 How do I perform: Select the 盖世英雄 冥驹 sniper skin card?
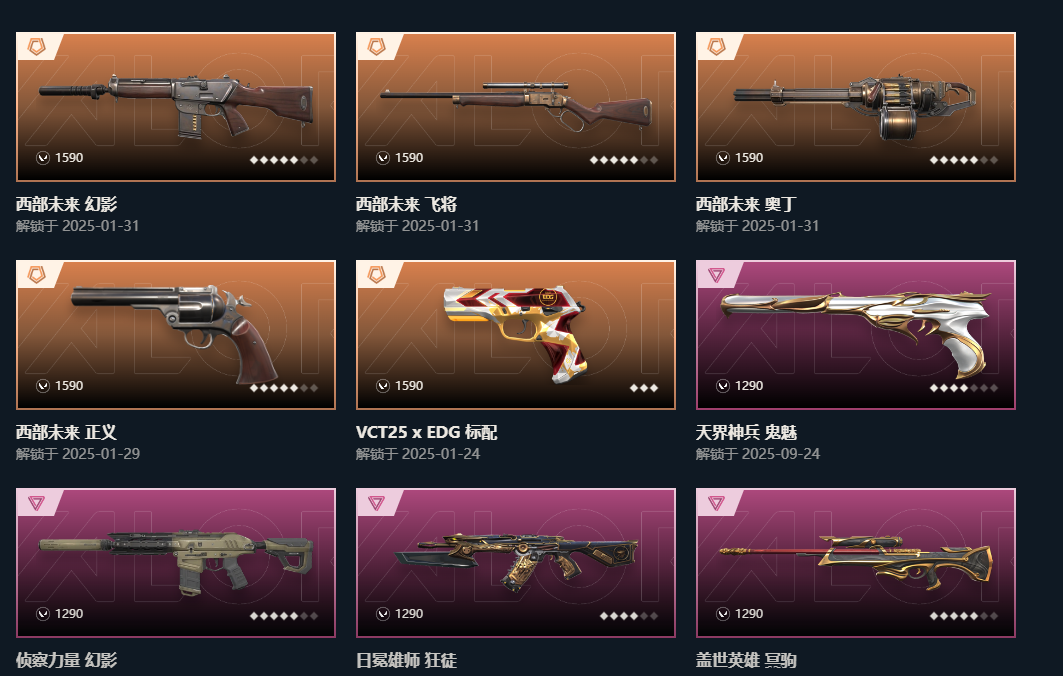[856, 563]
